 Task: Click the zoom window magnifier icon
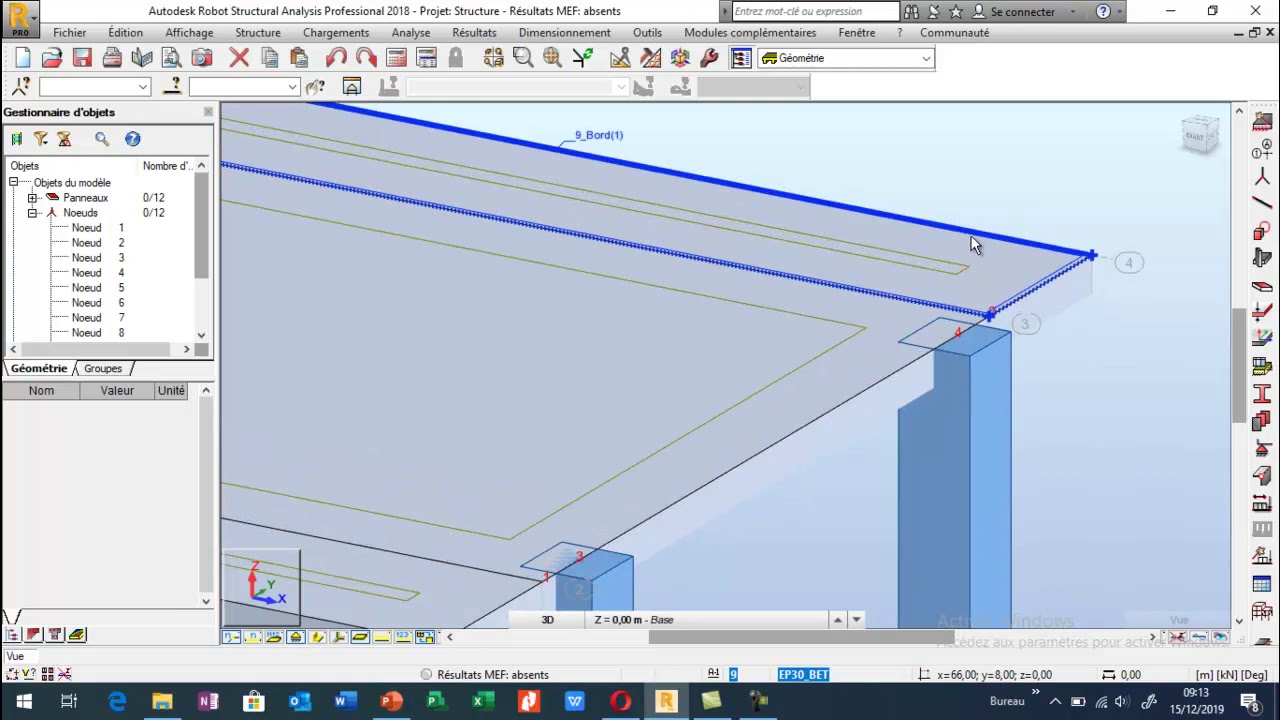click(523, 58)
